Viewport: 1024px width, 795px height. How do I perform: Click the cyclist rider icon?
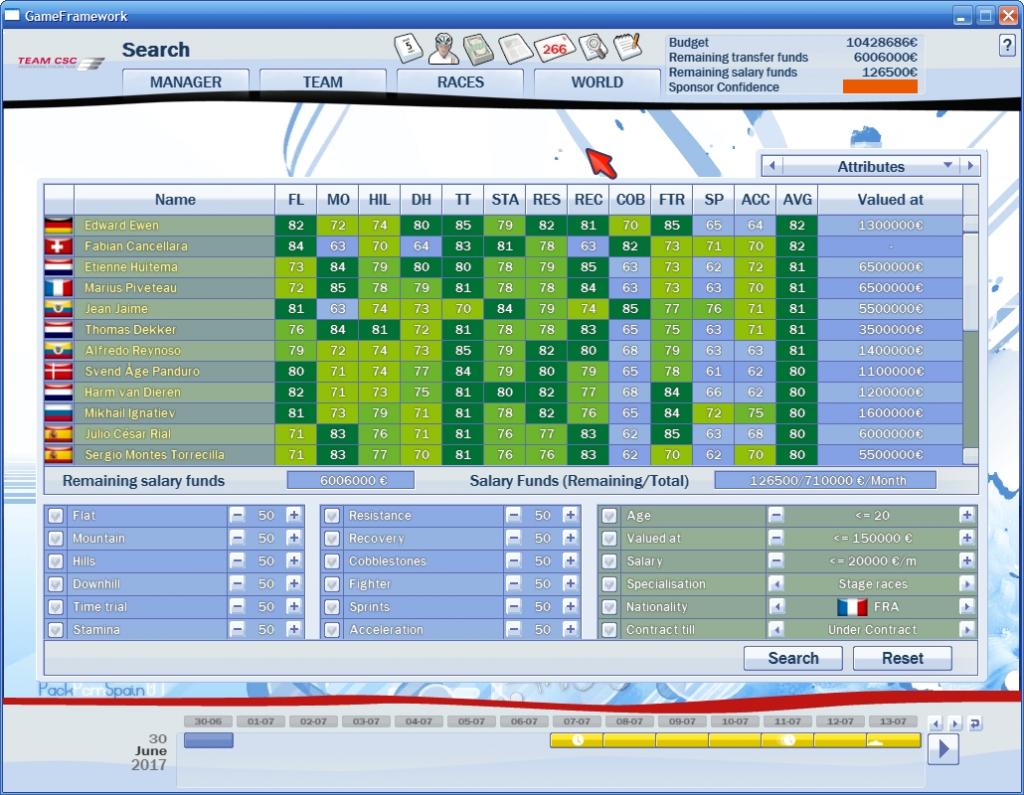[x=444, y=48]
